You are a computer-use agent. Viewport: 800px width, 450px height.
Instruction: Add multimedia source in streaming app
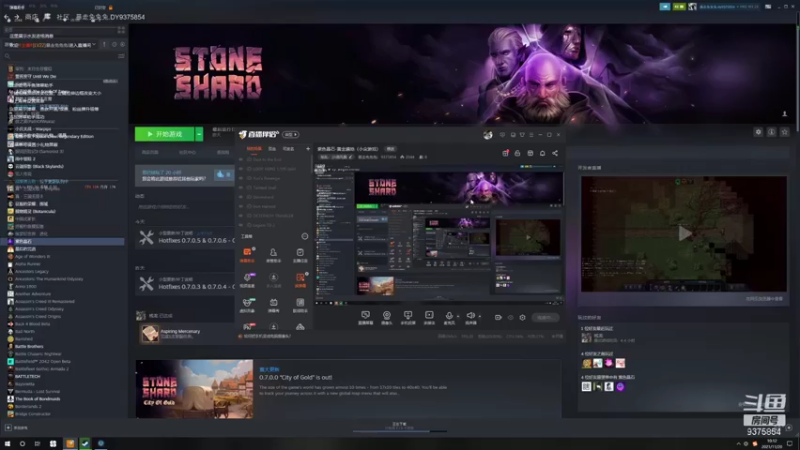tap(429, 317)
